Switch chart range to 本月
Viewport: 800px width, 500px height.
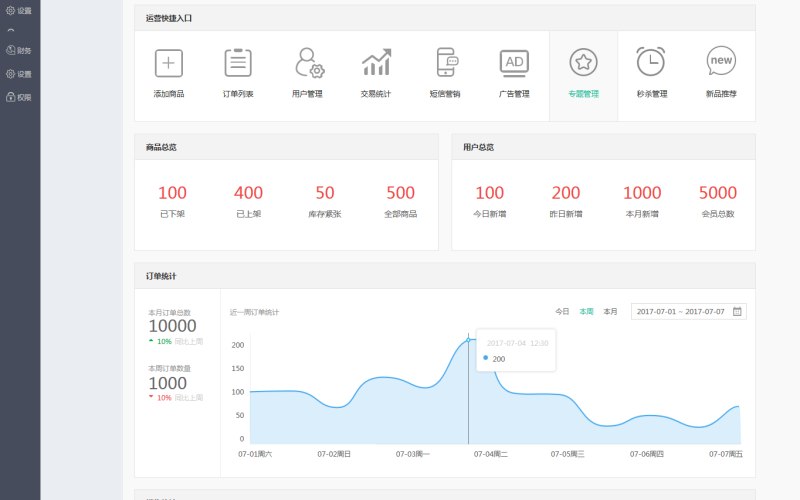(x=610, y=311)
